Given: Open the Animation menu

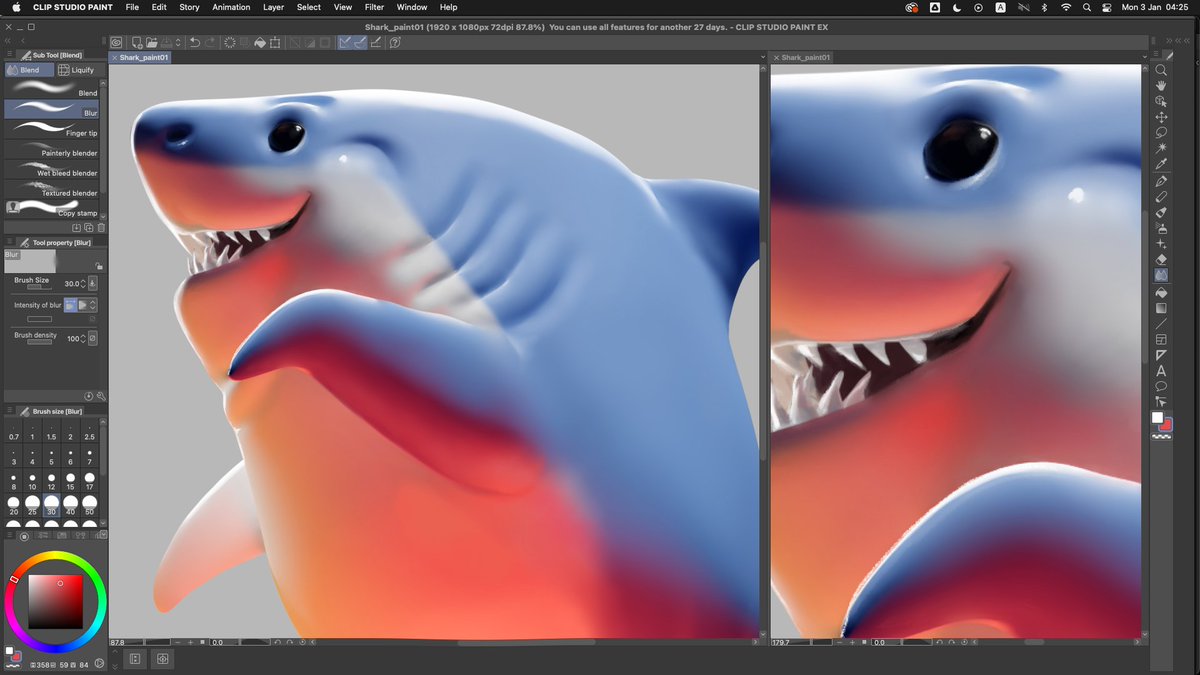Looking at the screenshot, I should coord(231,7).
